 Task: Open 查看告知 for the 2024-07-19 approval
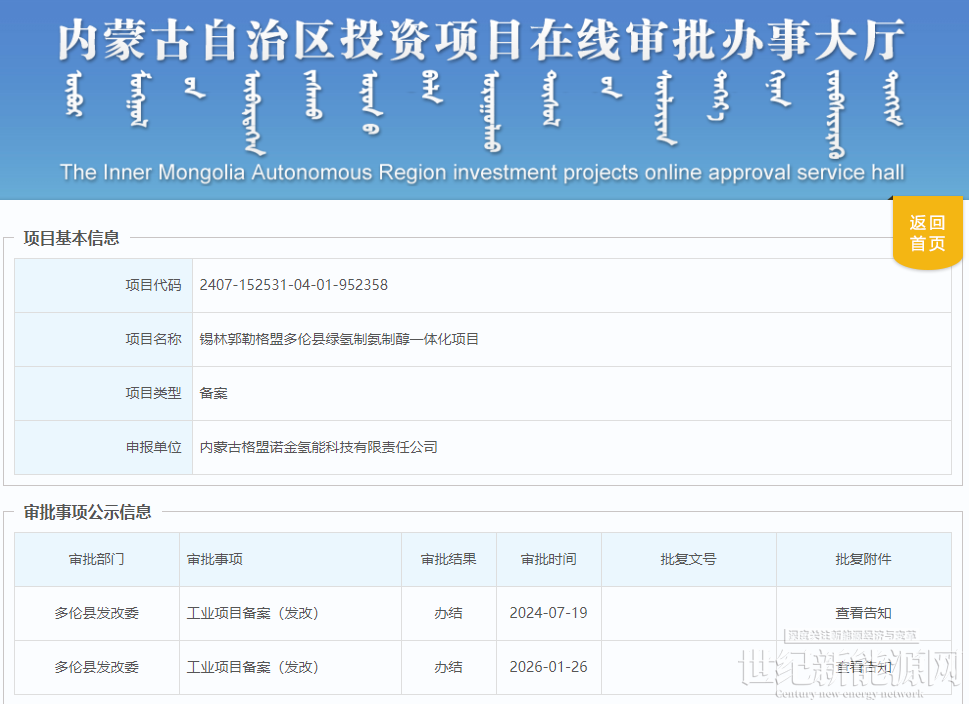coord(863,613)
